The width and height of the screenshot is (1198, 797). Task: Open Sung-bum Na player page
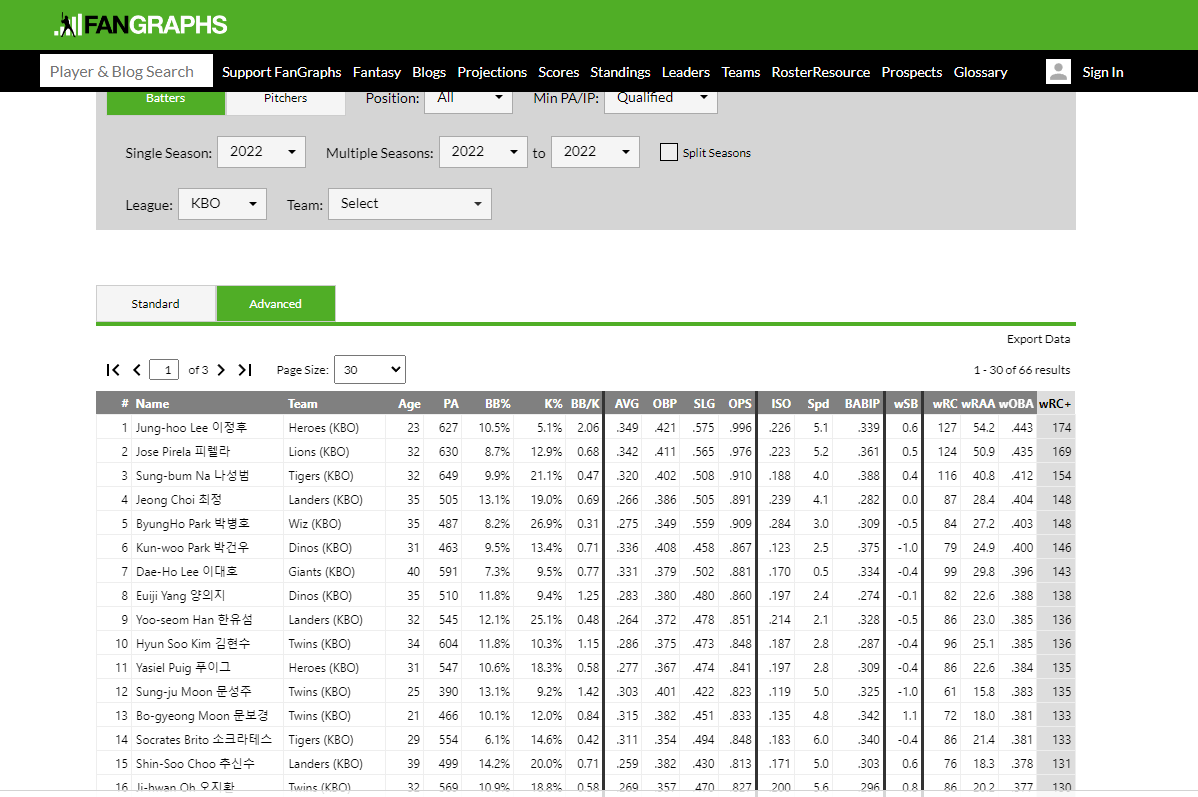193,475
